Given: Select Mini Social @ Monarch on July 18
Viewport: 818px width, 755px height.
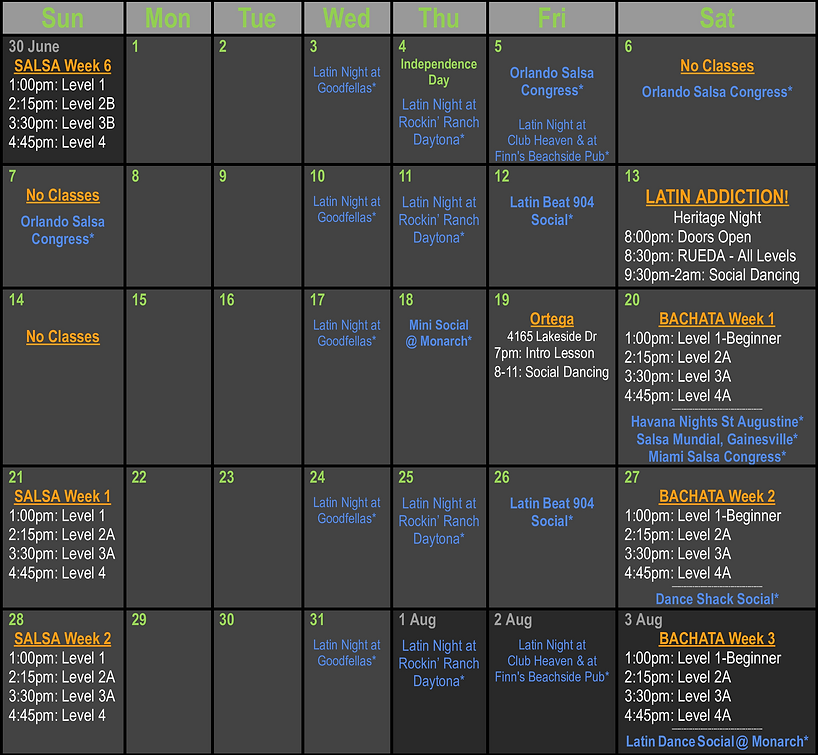Looking at the screenshot, I should coord(438,334).
